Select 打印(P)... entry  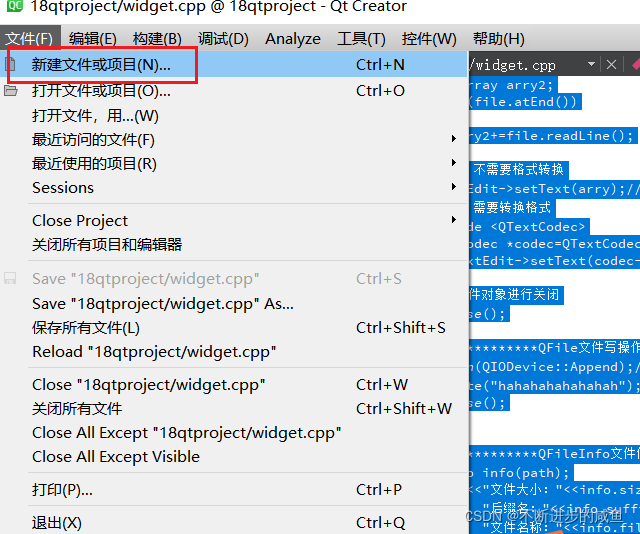click(x=233, y=490)
